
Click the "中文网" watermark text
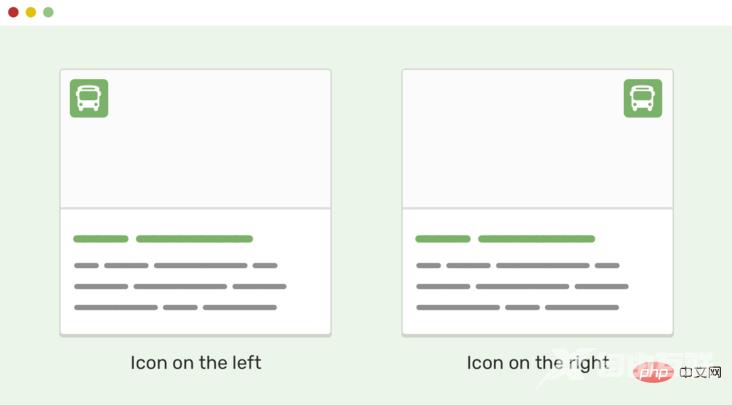tap(699, 371)
